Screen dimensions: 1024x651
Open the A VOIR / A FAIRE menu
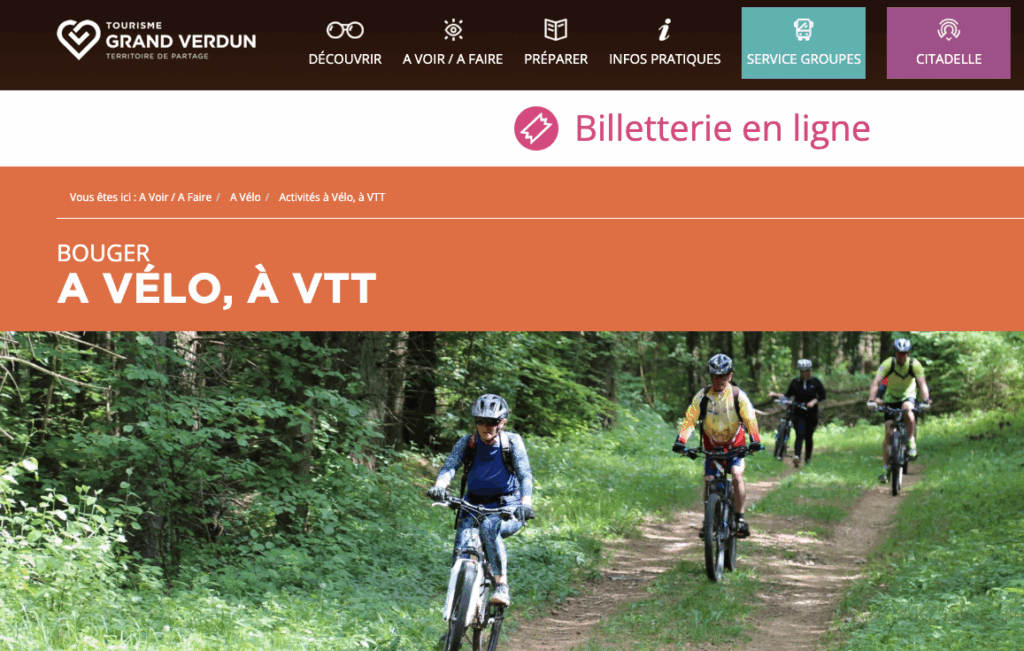(x=453, y=59)
